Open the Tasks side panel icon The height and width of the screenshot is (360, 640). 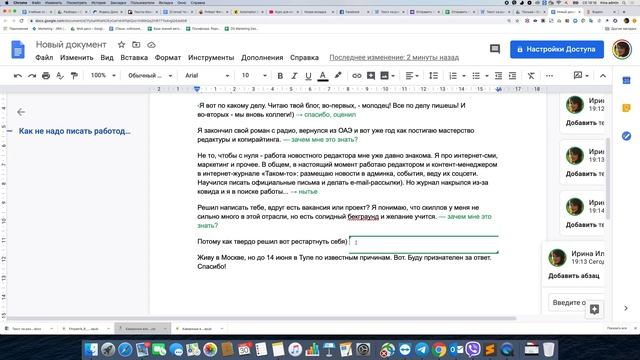point(626,136)
